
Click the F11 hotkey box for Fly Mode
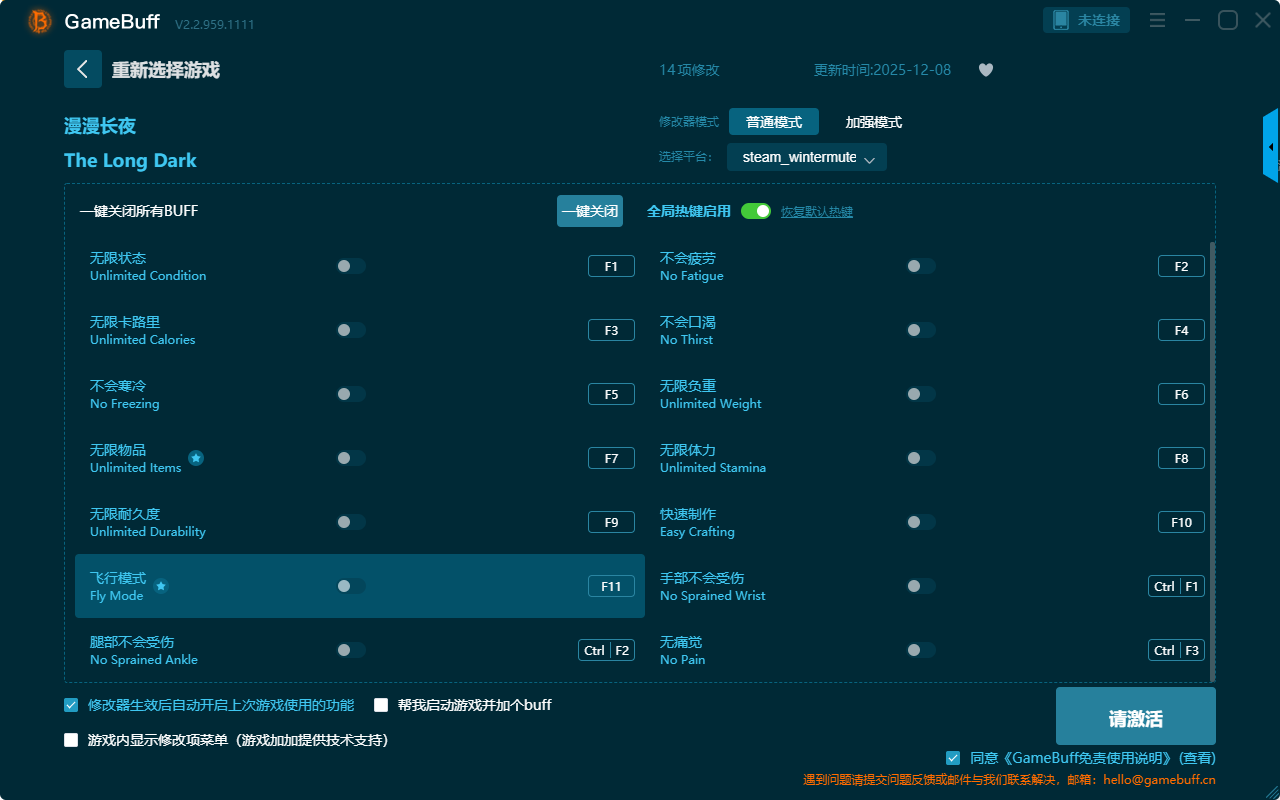click(x=611, y=586)
